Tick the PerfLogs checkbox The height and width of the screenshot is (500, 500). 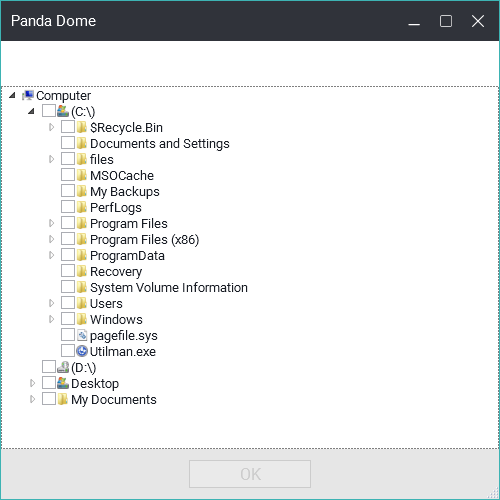pos(68,207)
